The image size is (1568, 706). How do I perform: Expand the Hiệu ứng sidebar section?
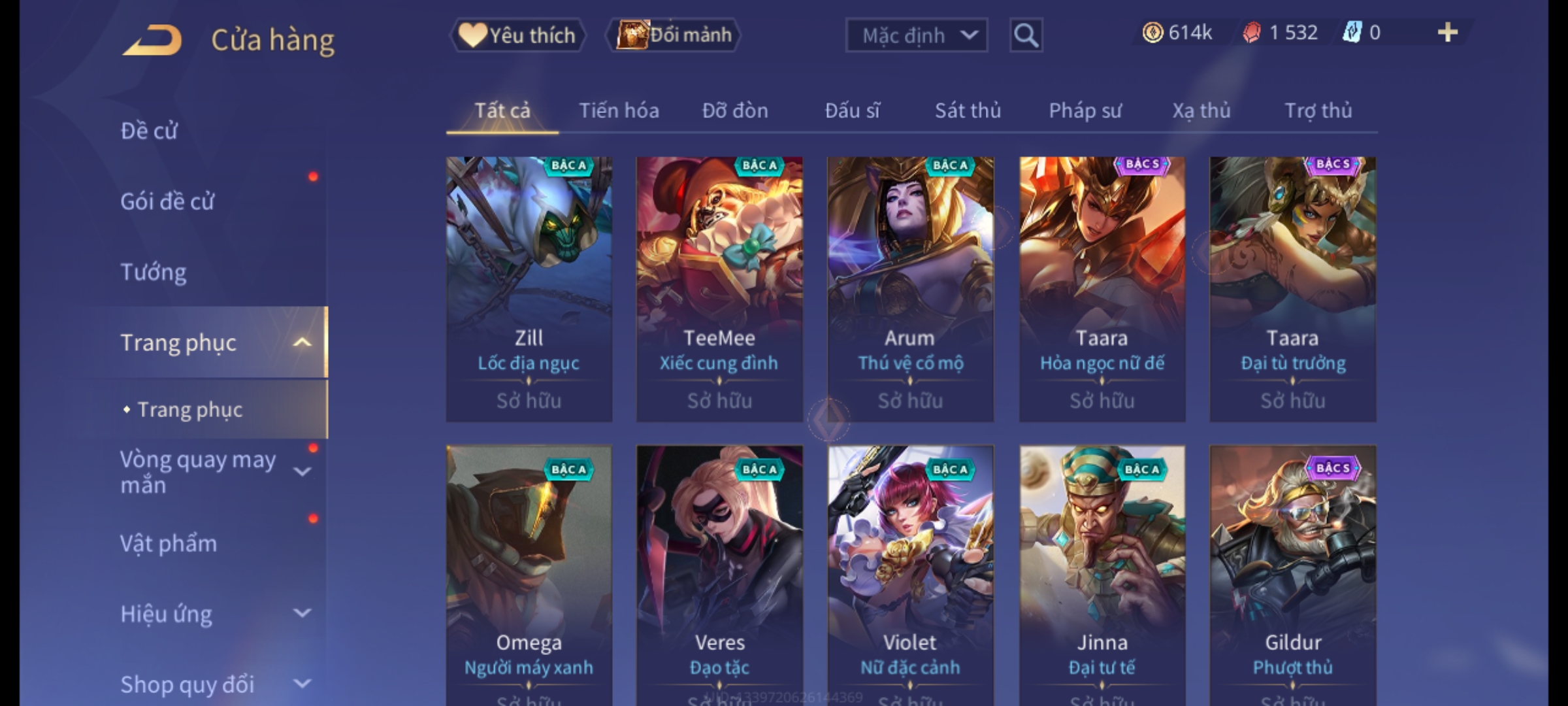coord(302,613)
